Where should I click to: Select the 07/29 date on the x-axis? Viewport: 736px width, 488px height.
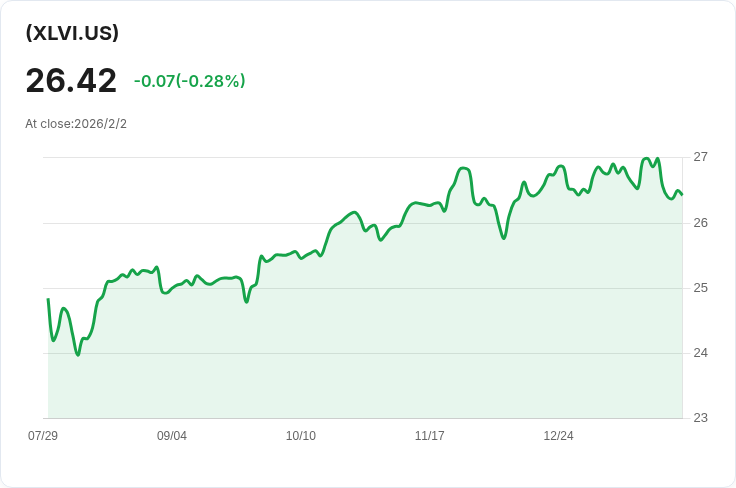(x=43, y=436)
